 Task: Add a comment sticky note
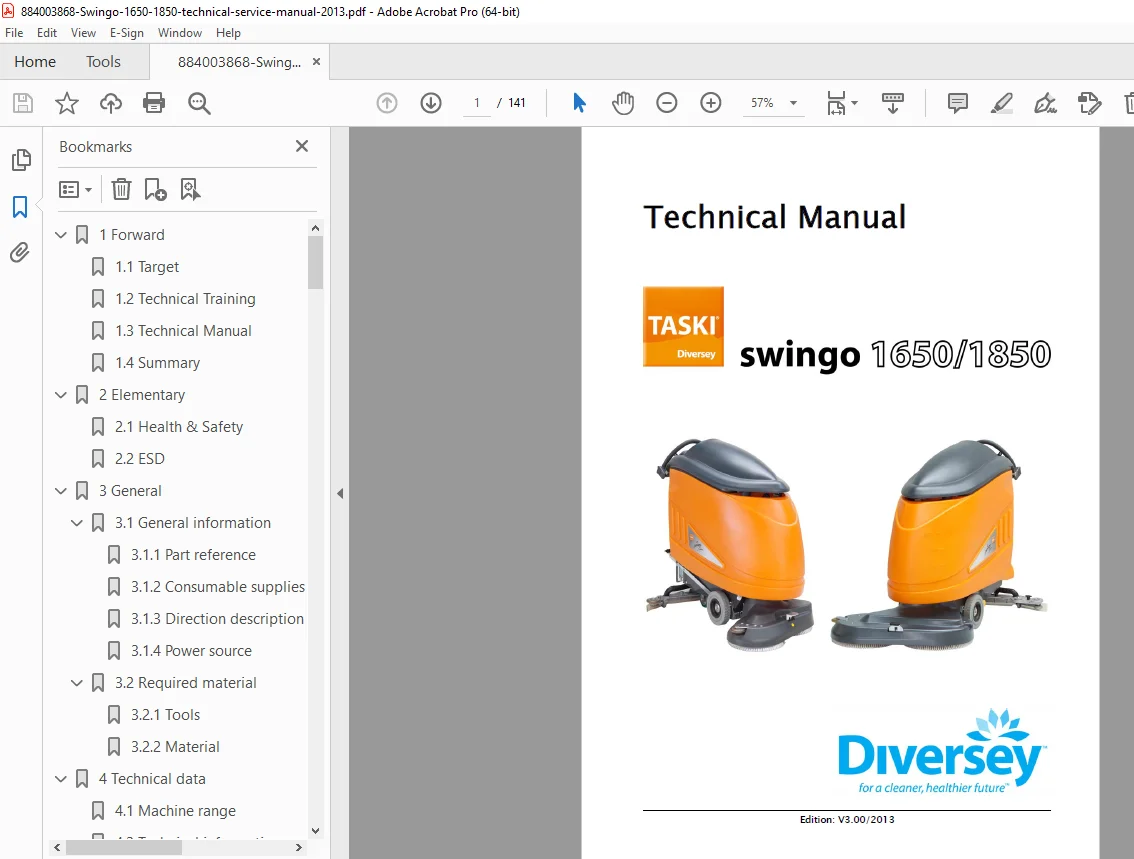pyautogui.click(x=958, y=103)
